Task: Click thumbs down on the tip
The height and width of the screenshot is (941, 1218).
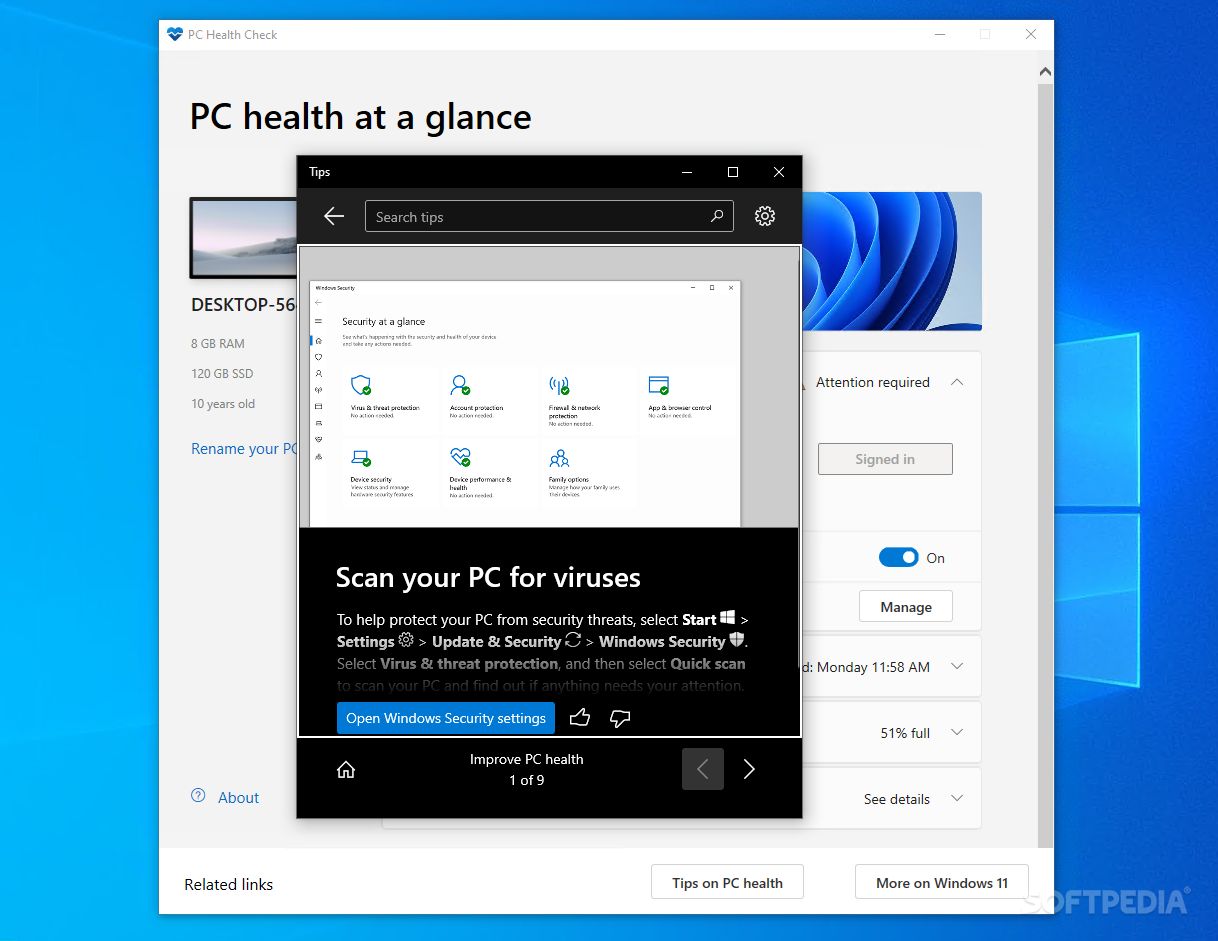Action: (620, 718)
